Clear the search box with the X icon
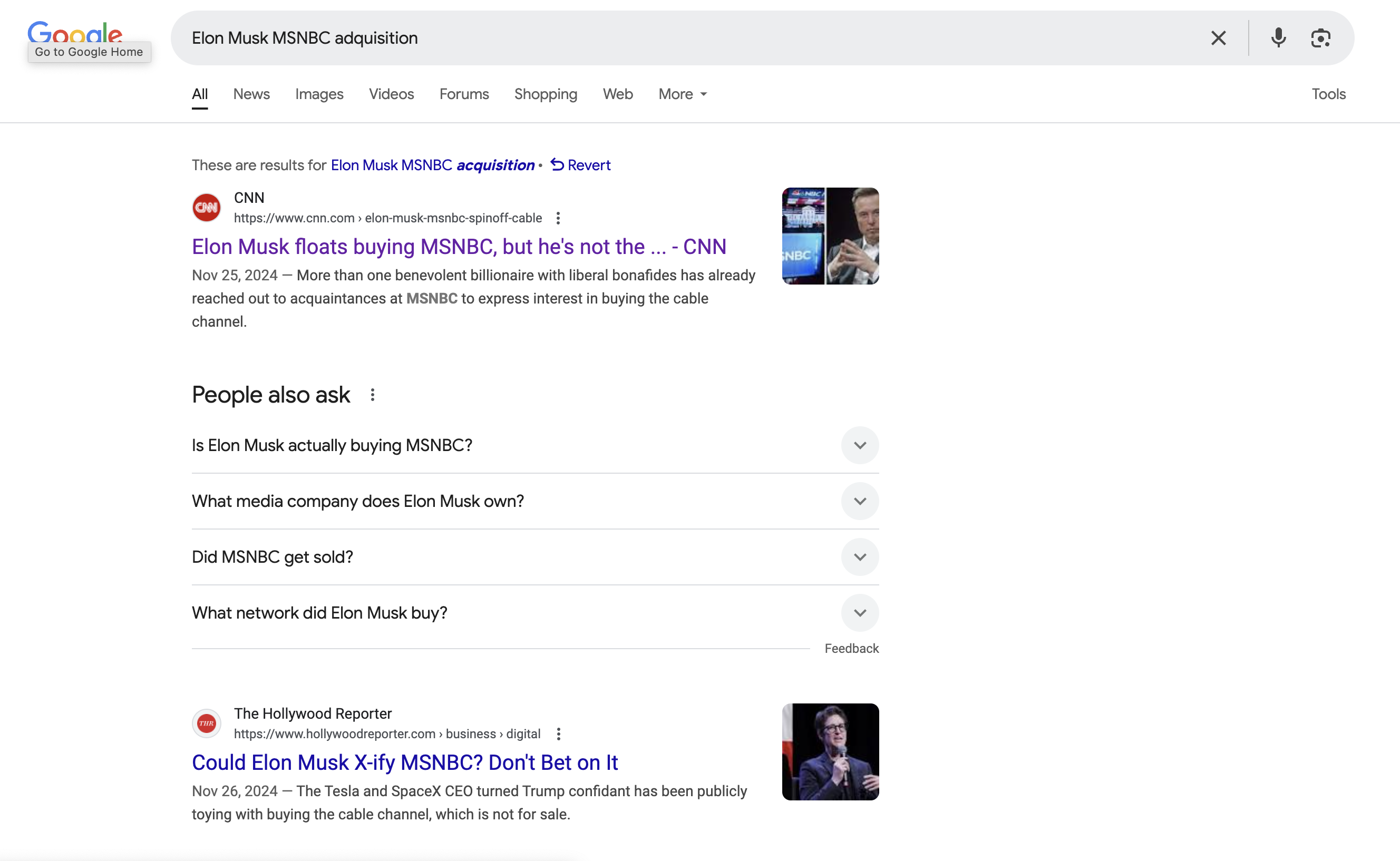This screenshot has width=1400, height=861. coord(1218,38)
